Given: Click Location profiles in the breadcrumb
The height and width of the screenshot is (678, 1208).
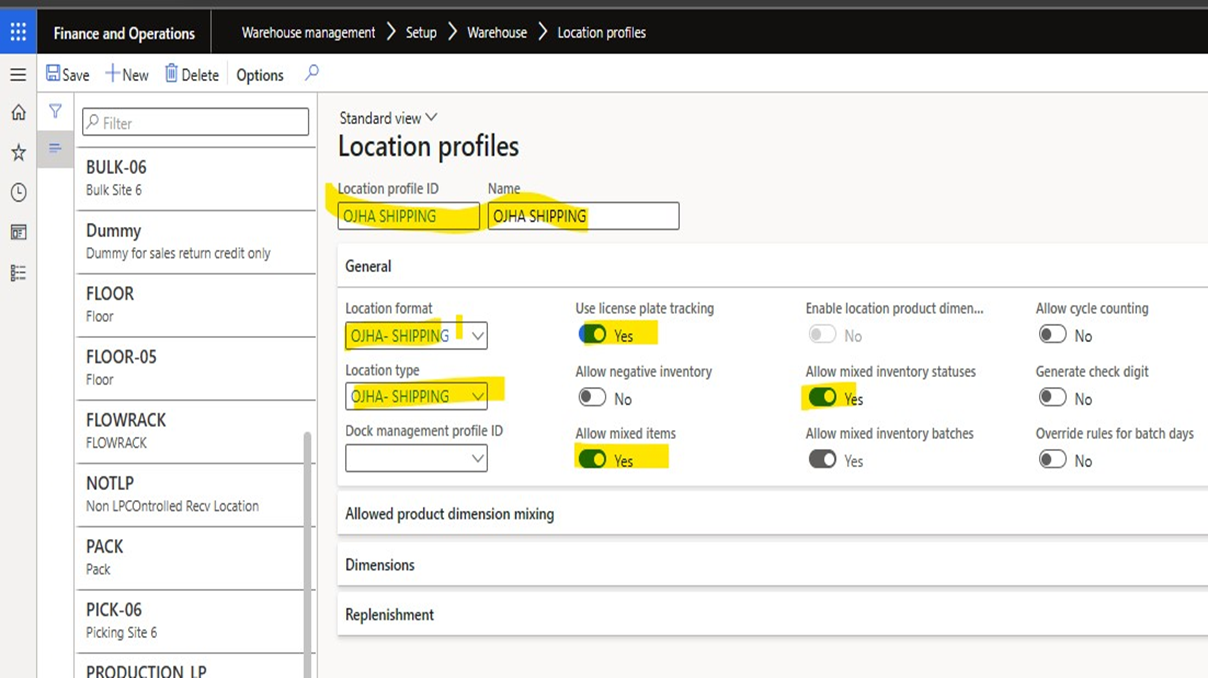Looking at the screenshot, I should click(602, 32).
